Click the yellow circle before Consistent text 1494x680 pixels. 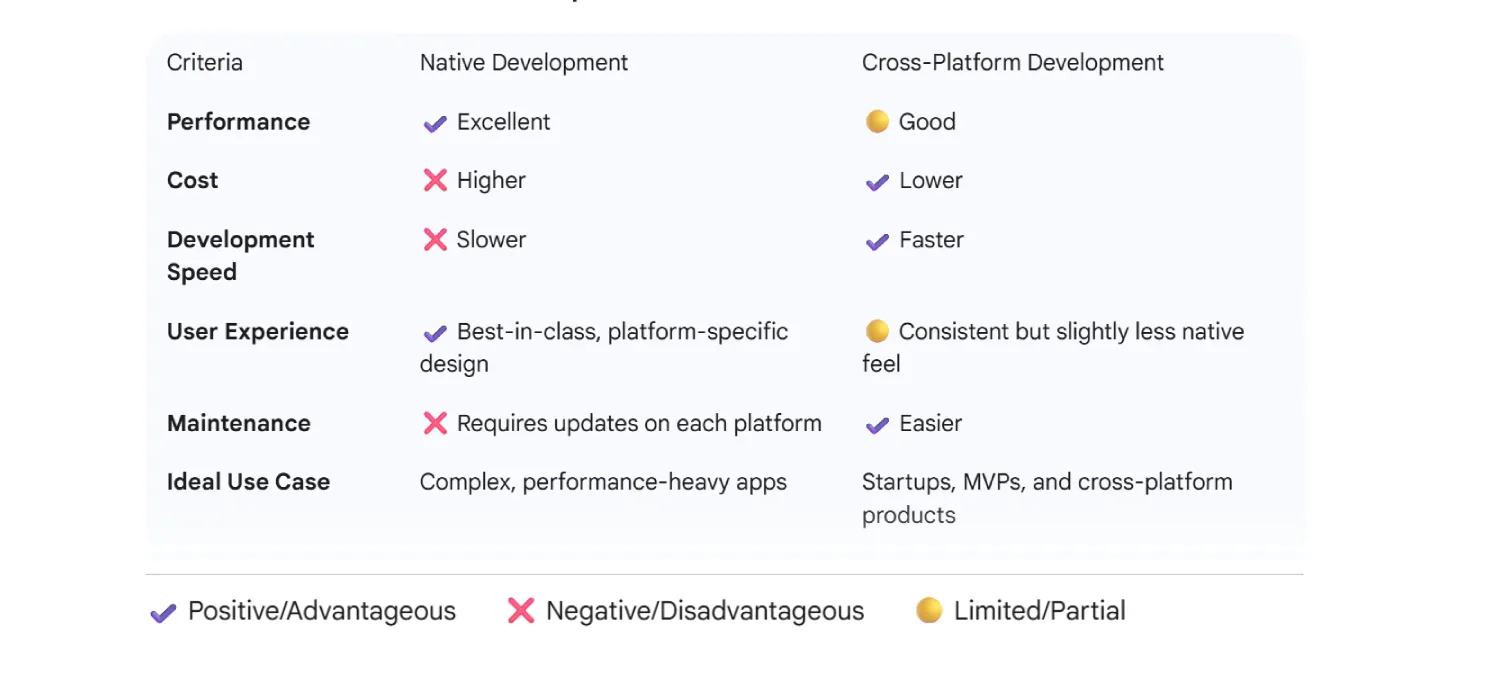pos(877,331)
